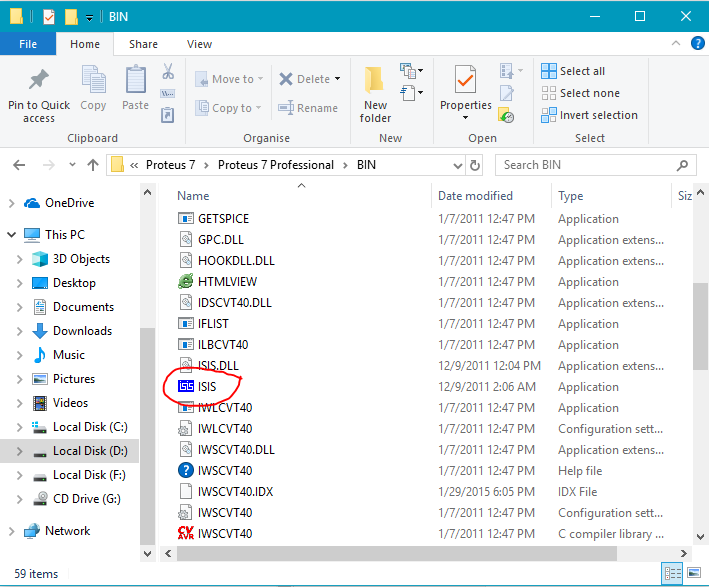Collapse the ribbon with the chevron
Screen dimensions: 709x587
click(x=676, y=43)
